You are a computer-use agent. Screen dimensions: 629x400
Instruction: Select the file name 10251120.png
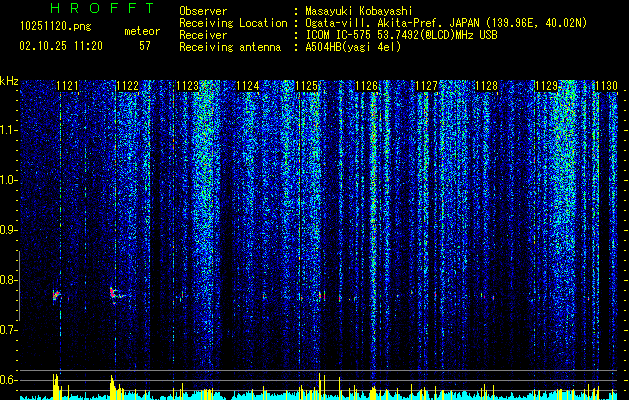click(56, 27)
